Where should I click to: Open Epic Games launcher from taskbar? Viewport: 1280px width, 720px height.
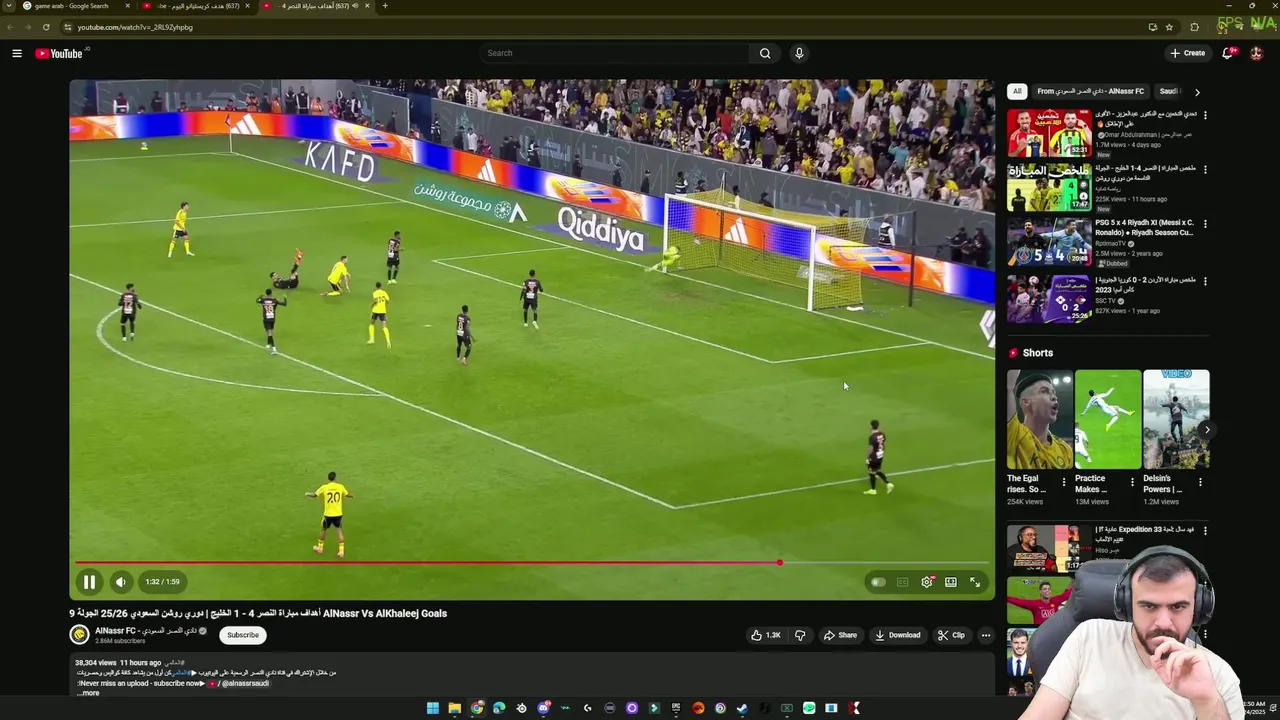tap(676, 708)
